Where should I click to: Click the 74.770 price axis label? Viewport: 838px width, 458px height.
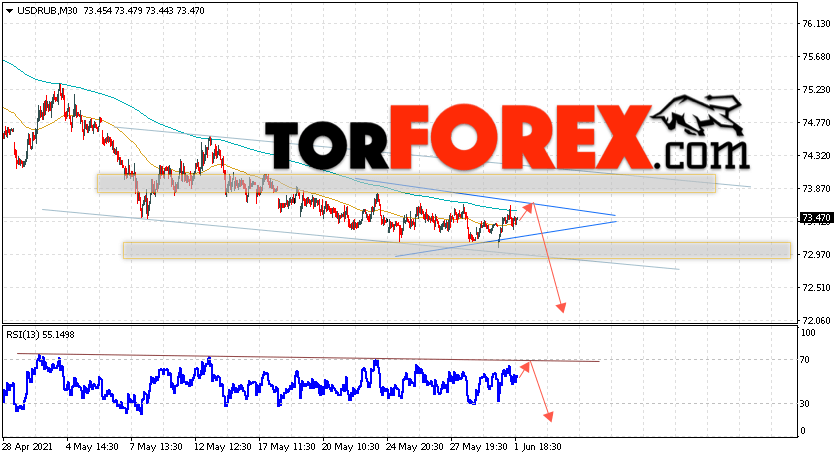click(817, 123)
